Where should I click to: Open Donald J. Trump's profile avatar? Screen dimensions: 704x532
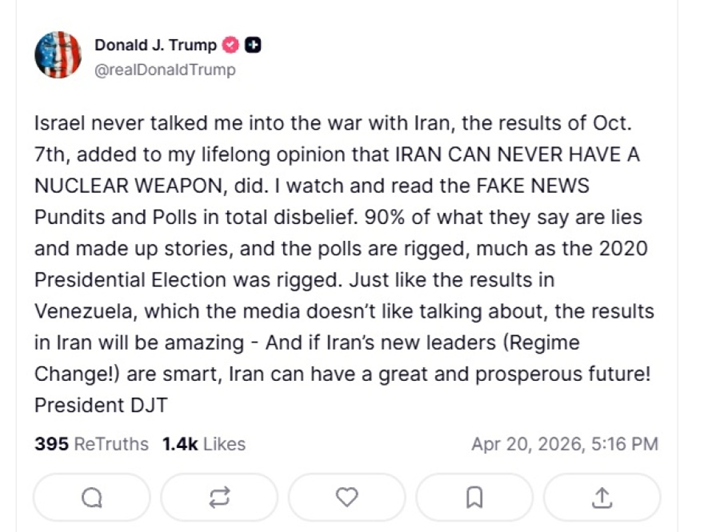(x=58, y=55)
